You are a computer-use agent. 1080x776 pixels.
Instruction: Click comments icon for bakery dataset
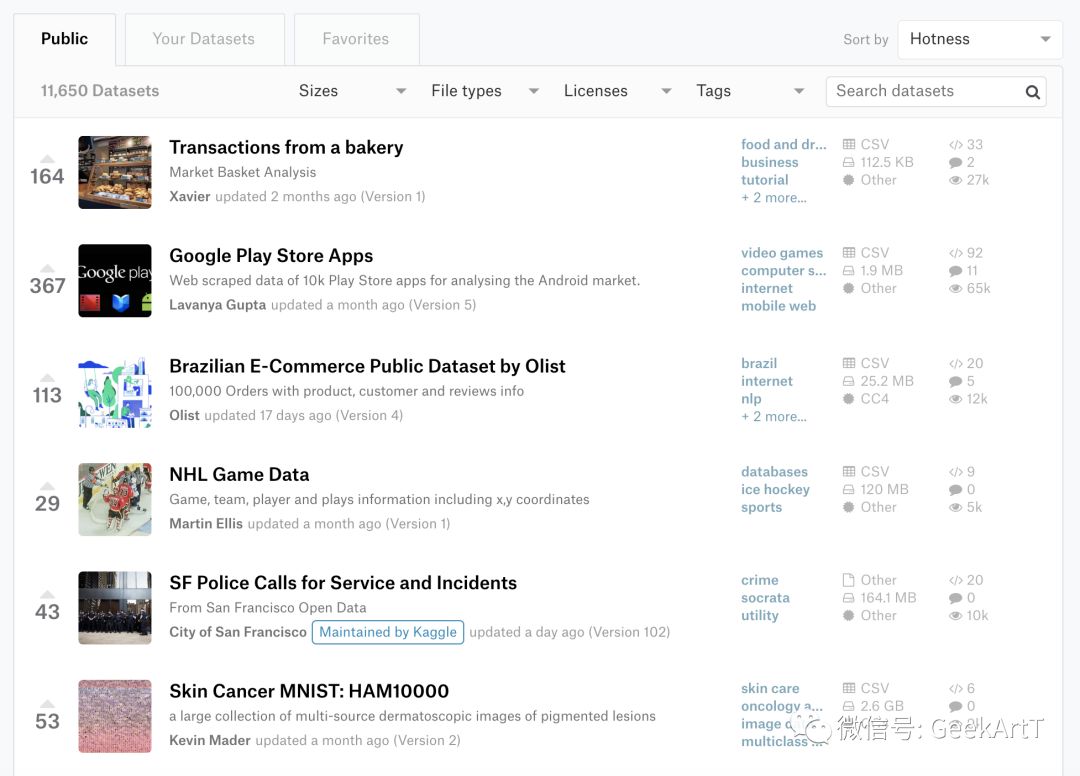(x=955, y=162)
